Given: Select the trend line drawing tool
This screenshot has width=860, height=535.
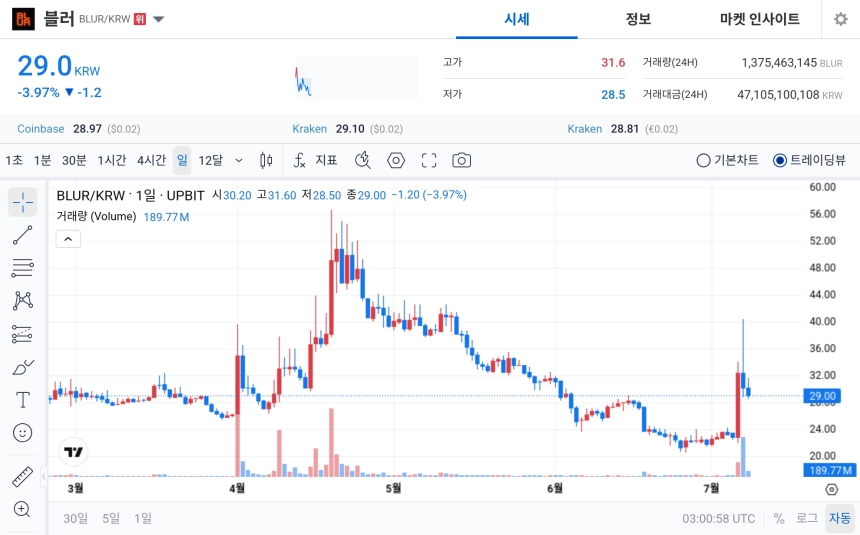Looking at the screenshot, I should click(x=22, y=235).
